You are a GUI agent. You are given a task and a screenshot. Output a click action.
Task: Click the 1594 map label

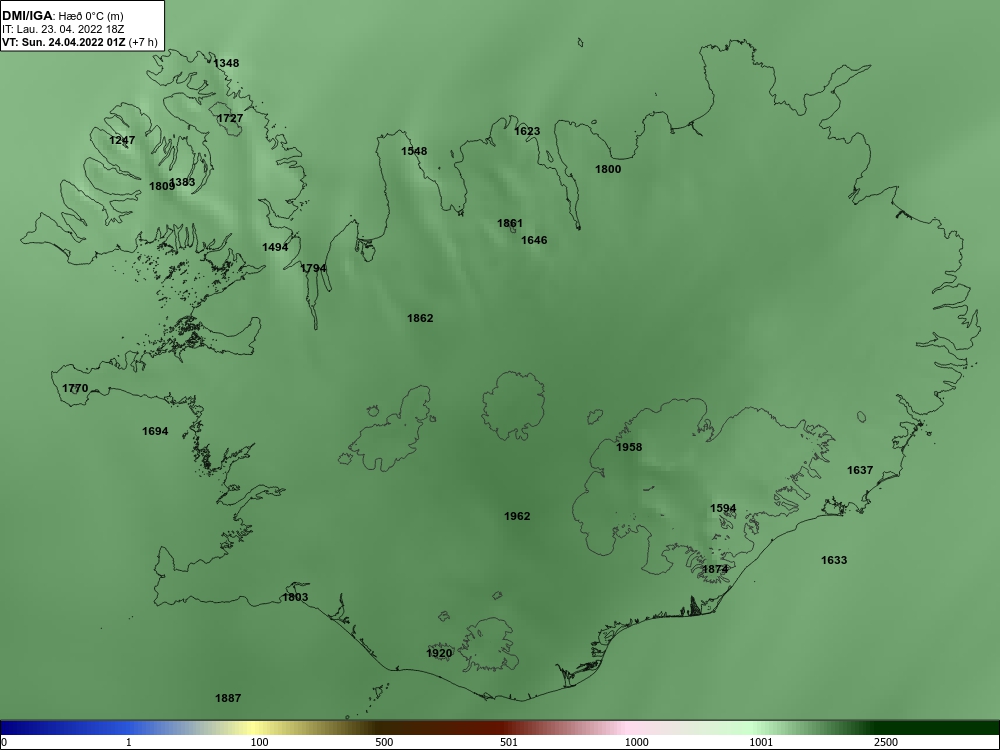(723, 508)
